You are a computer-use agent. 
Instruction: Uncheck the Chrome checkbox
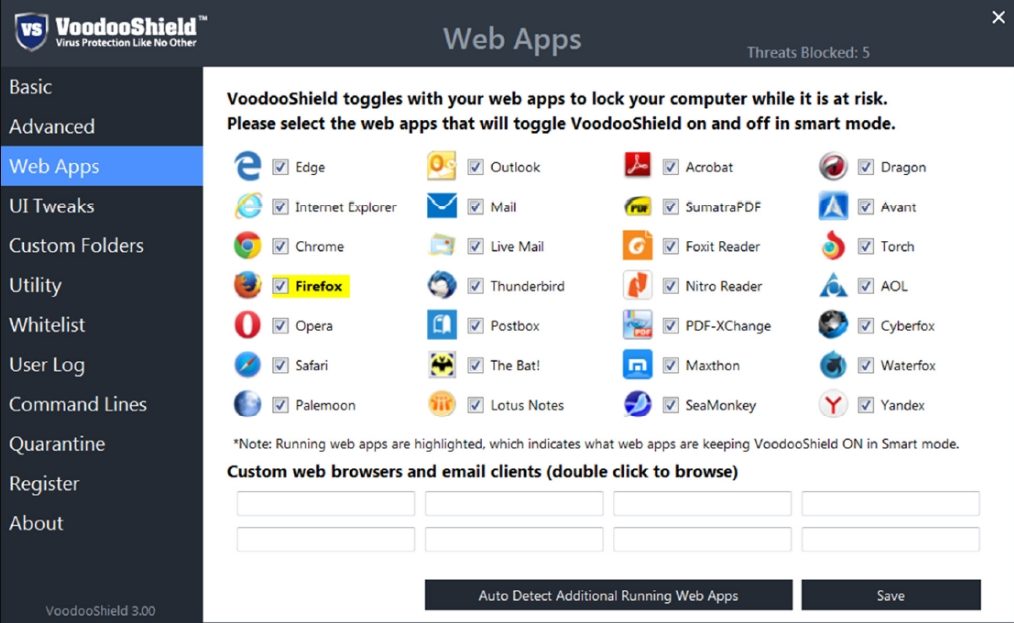click(280, 246)
